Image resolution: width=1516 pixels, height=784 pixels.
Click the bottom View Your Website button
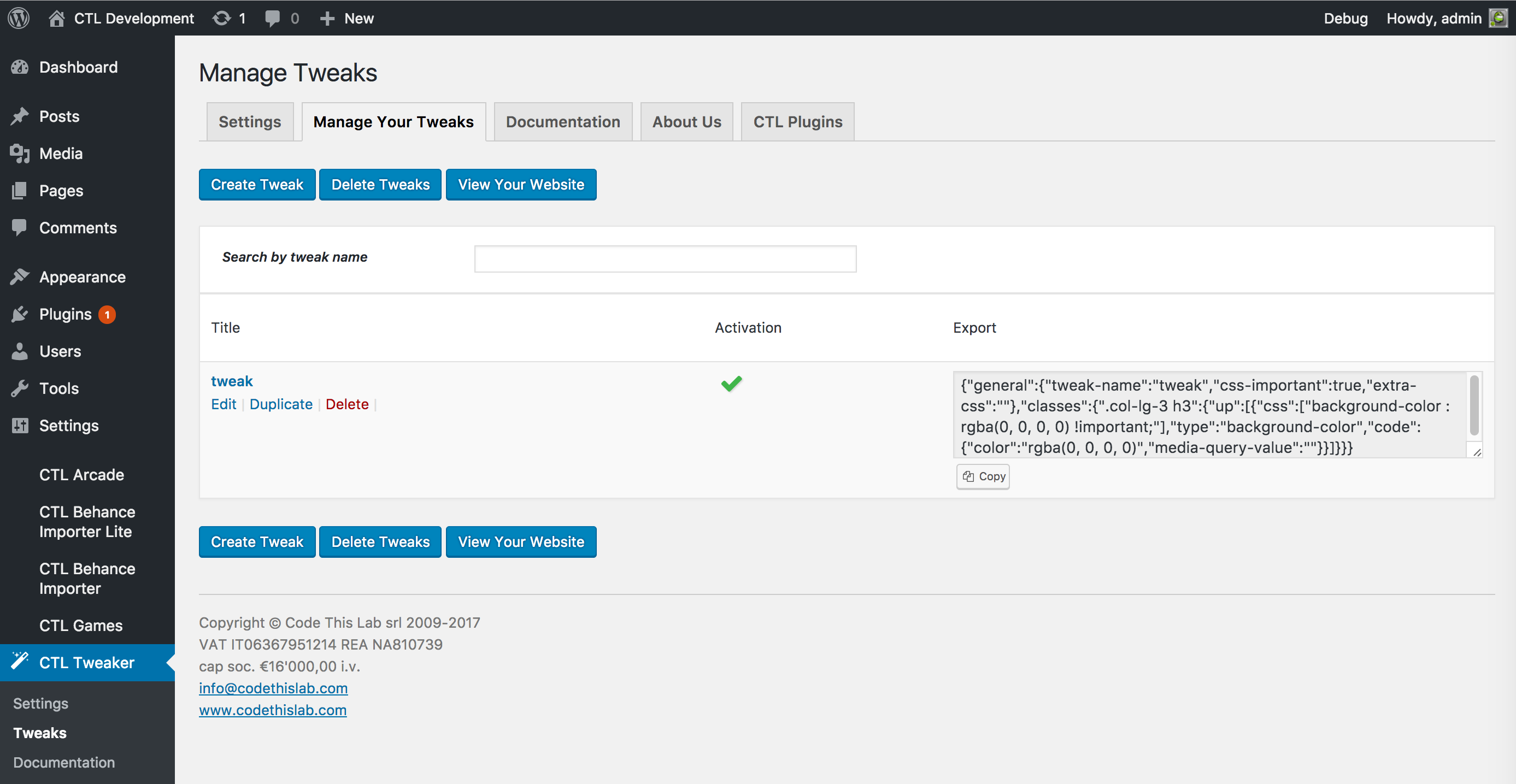[521, 541]
